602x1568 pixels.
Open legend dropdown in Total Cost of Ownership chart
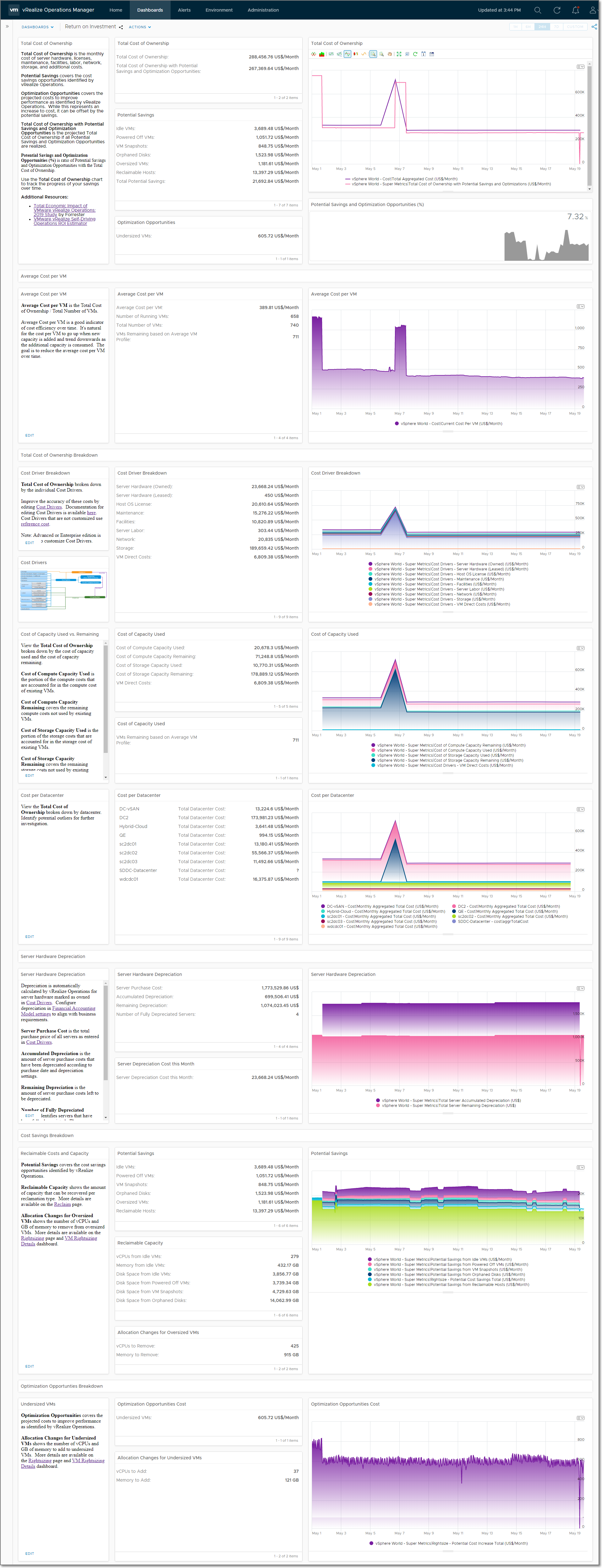coord(581,67)
